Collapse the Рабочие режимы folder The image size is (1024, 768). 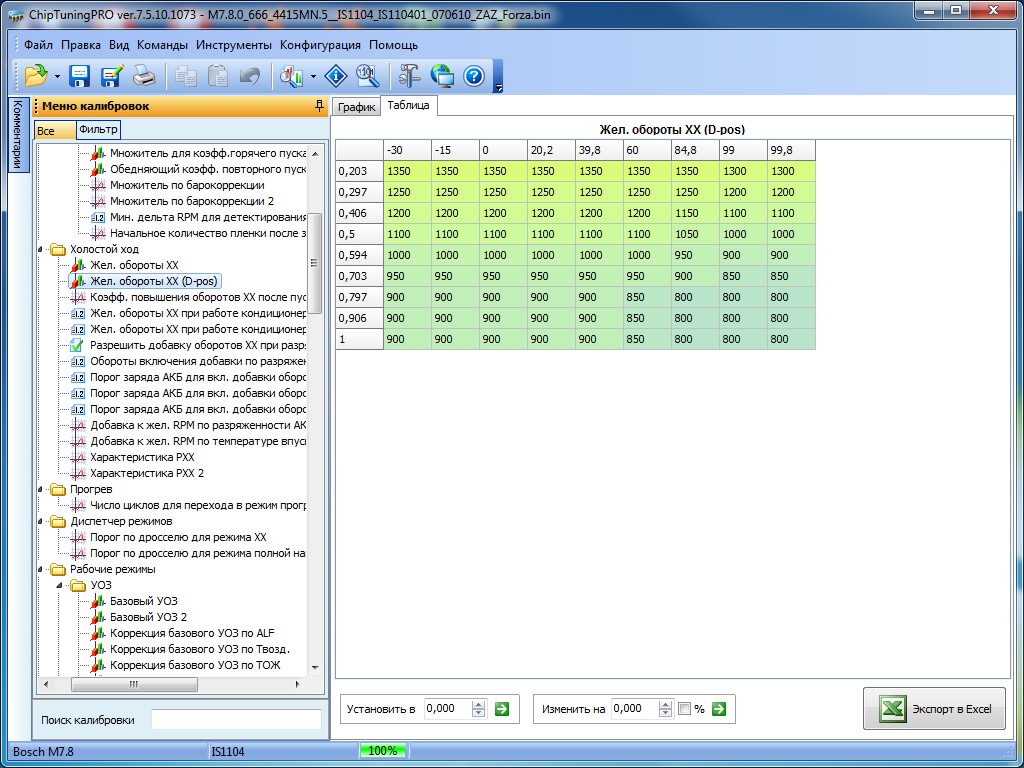click(41, 569)
